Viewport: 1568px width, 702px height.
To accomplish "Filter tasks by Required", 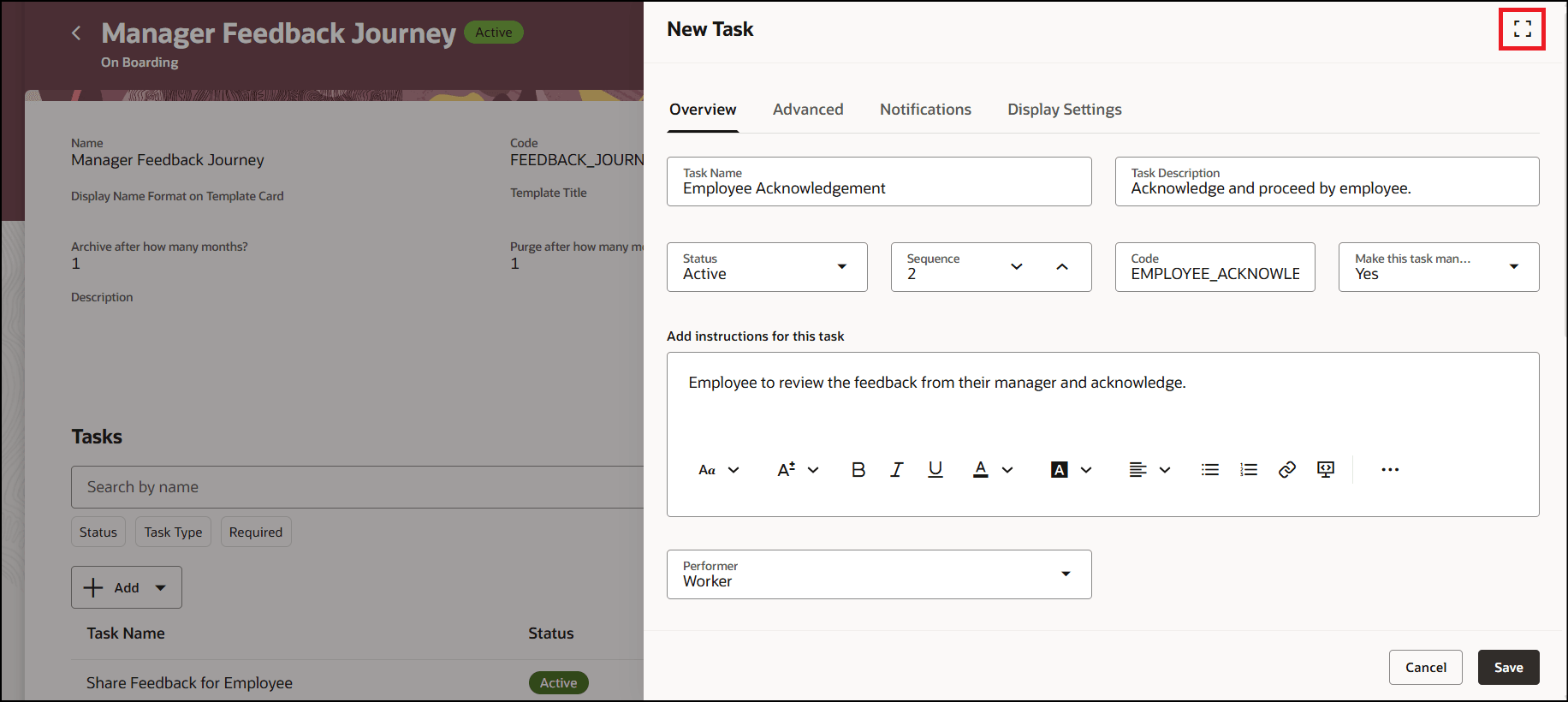I will tap(256, 532).
